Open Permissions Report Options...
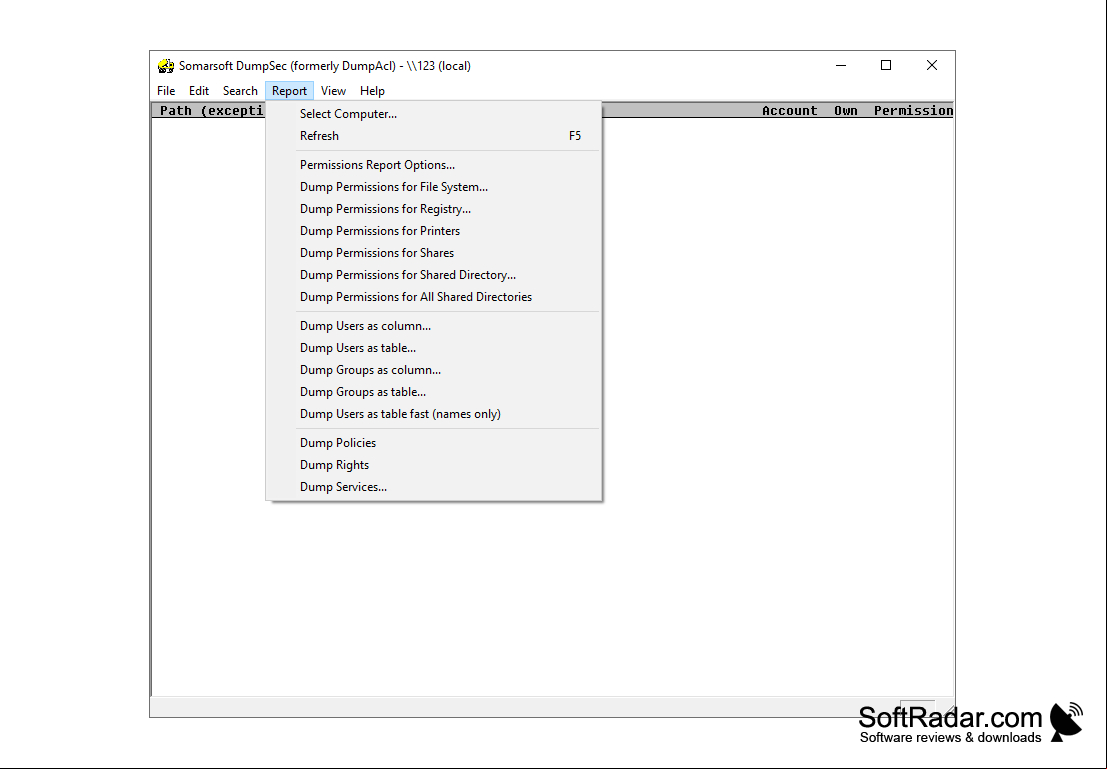 (433, 165)
